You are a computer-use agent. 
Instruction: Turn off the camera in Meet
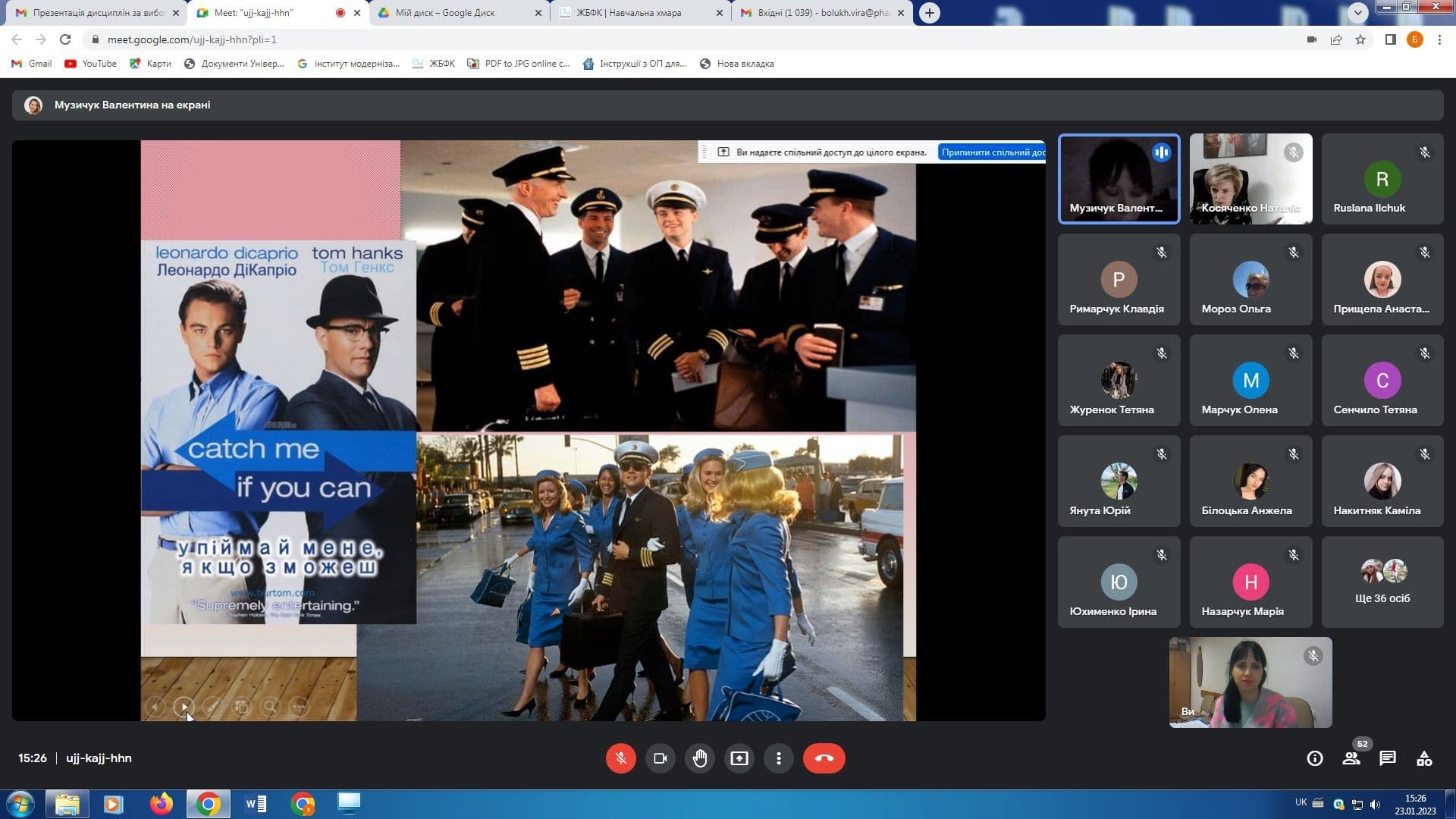(660, 758)
